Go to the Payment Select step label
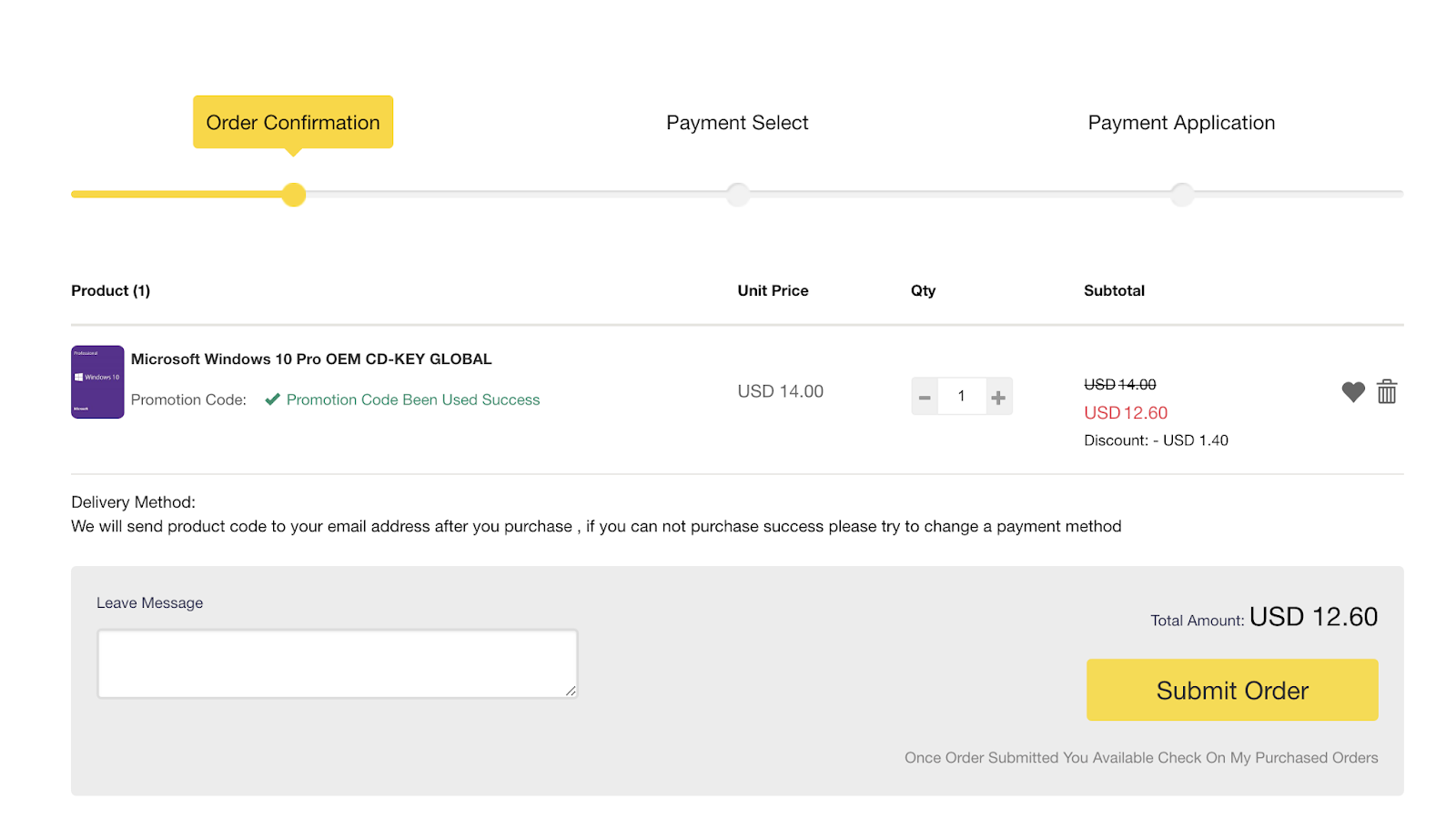The width and height of the screenshot is (1456, 839). (x=737, y=123)
